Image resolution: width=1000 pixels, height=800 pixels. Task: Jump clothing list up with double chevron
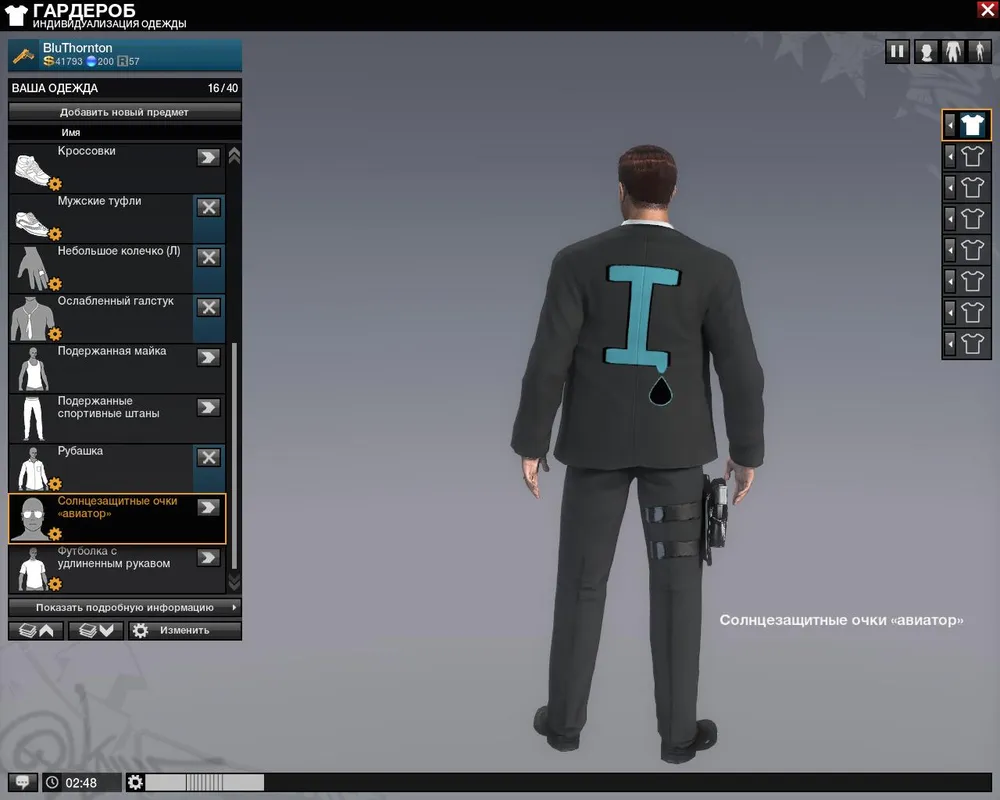click(x=234, y=156)
